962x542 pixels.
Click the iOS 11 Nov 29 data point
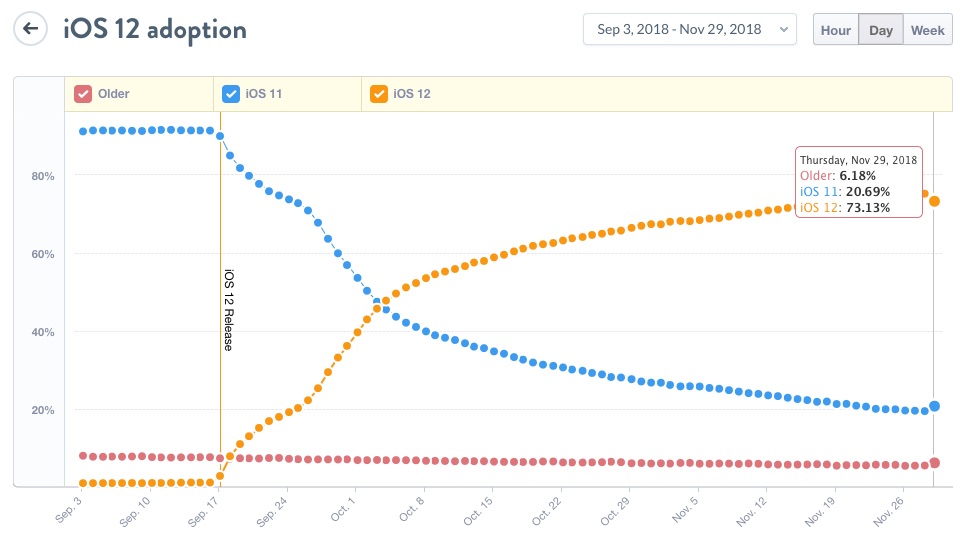(934, 406)
